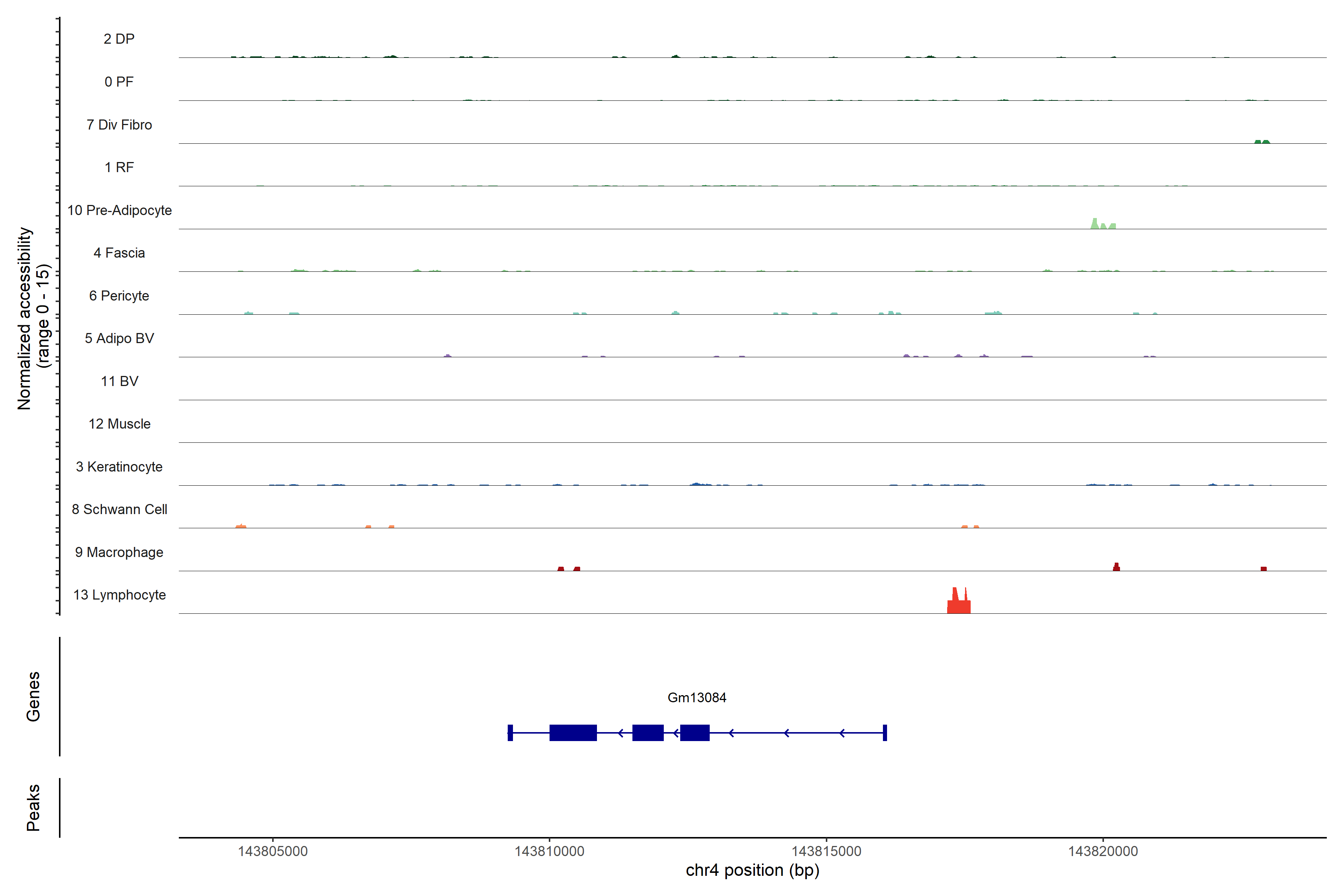Click the leftmost end exon of Gm13084
Viewport: 1344px width, 896px height.
(x=510, y=732)
